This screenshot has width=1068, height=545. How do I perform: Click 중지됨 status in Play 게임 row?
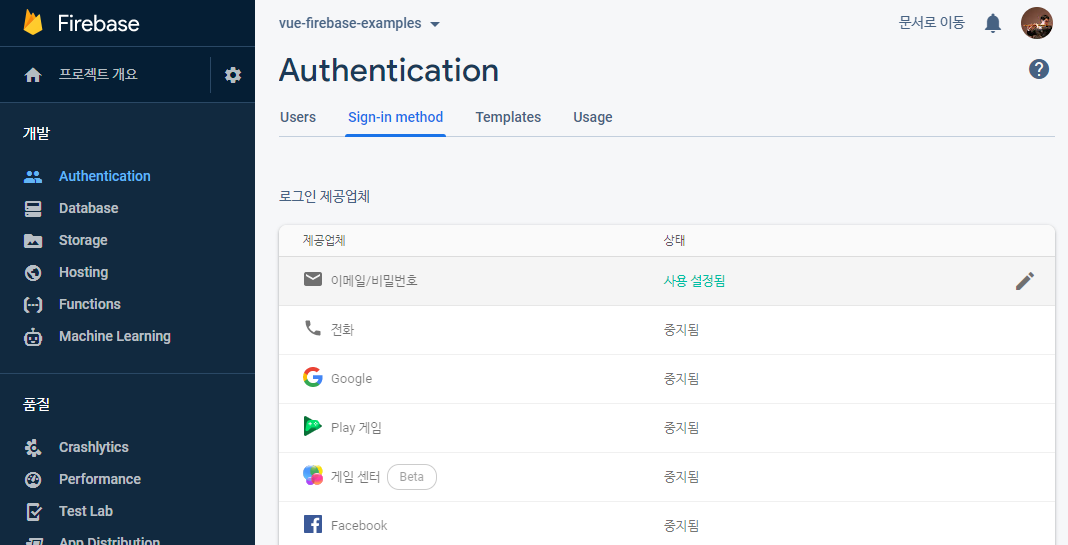tap(681, 428)
